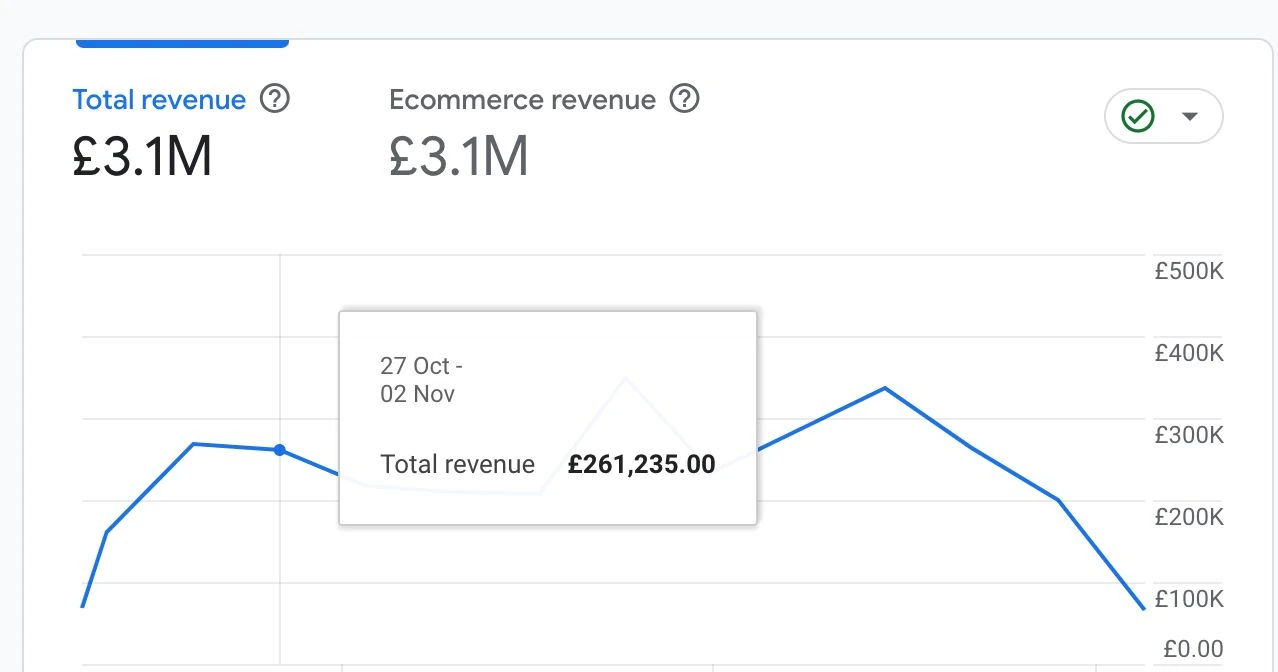Click the £100K axis label
The image size is (1278, 672).
(x=1189, y=599)
